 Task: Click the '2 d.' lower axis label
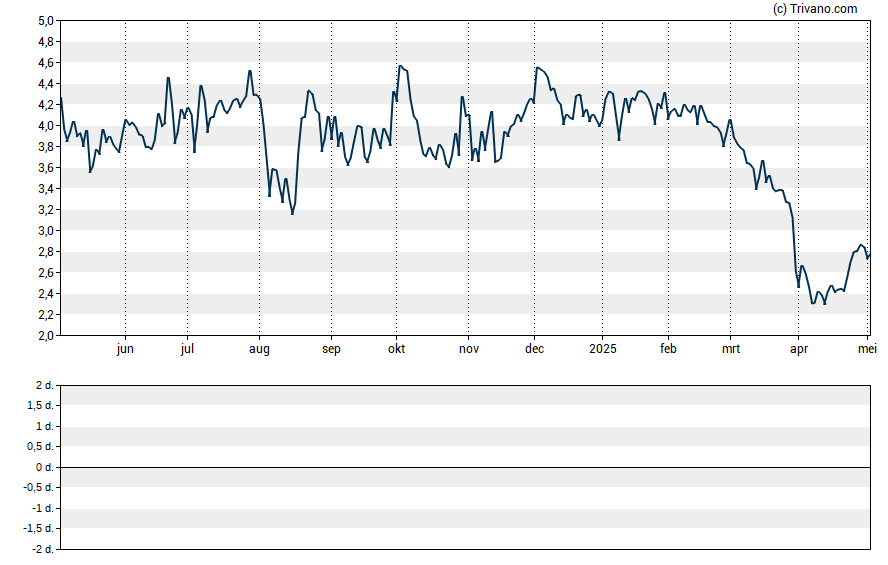click(45, 386)
